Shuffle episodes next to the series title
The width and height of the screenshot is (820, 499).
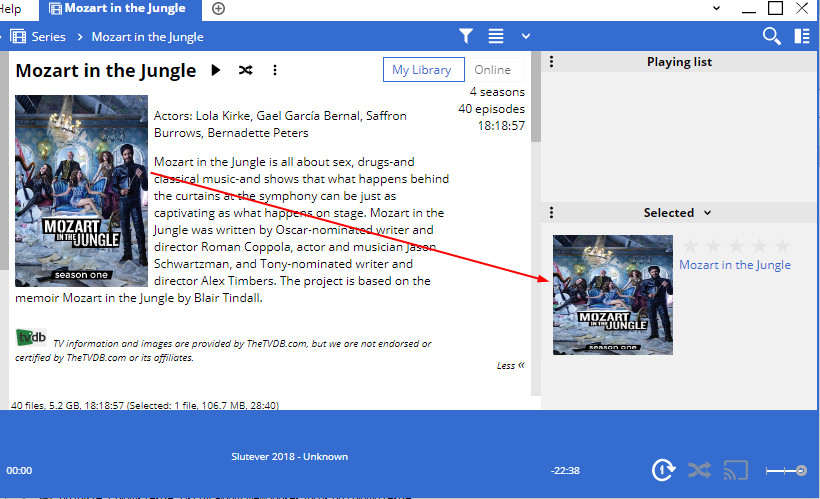(x=245, y=71)
